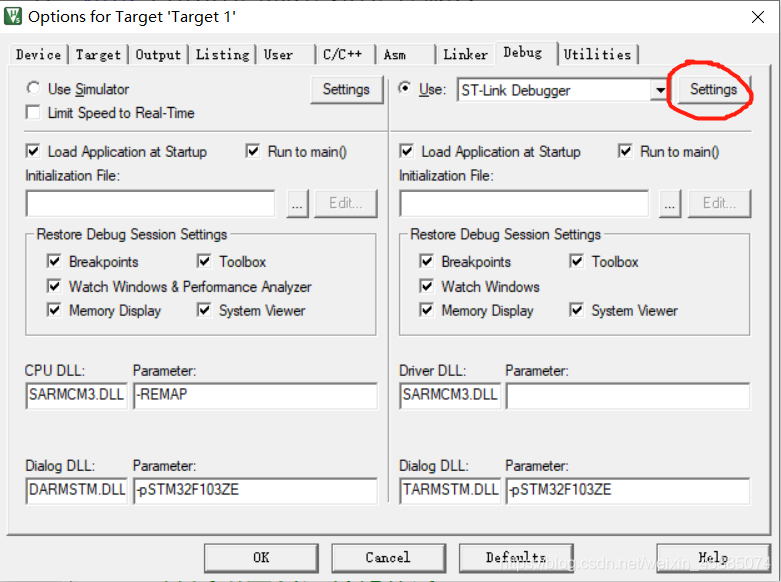Click simulator Initialization File field
This screenshot has height=582, width=781.
click(x=150, y=203)
